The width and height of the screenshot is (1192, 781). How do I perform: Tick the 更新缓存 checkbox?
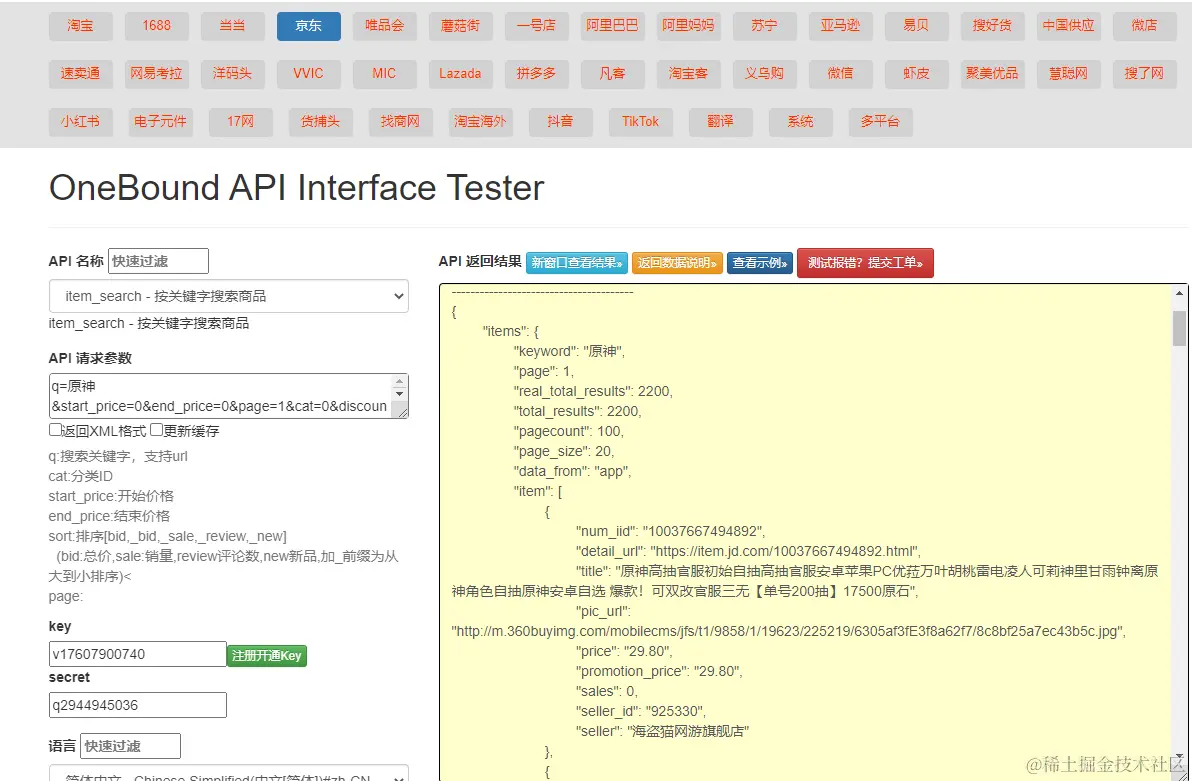point(156,430)
